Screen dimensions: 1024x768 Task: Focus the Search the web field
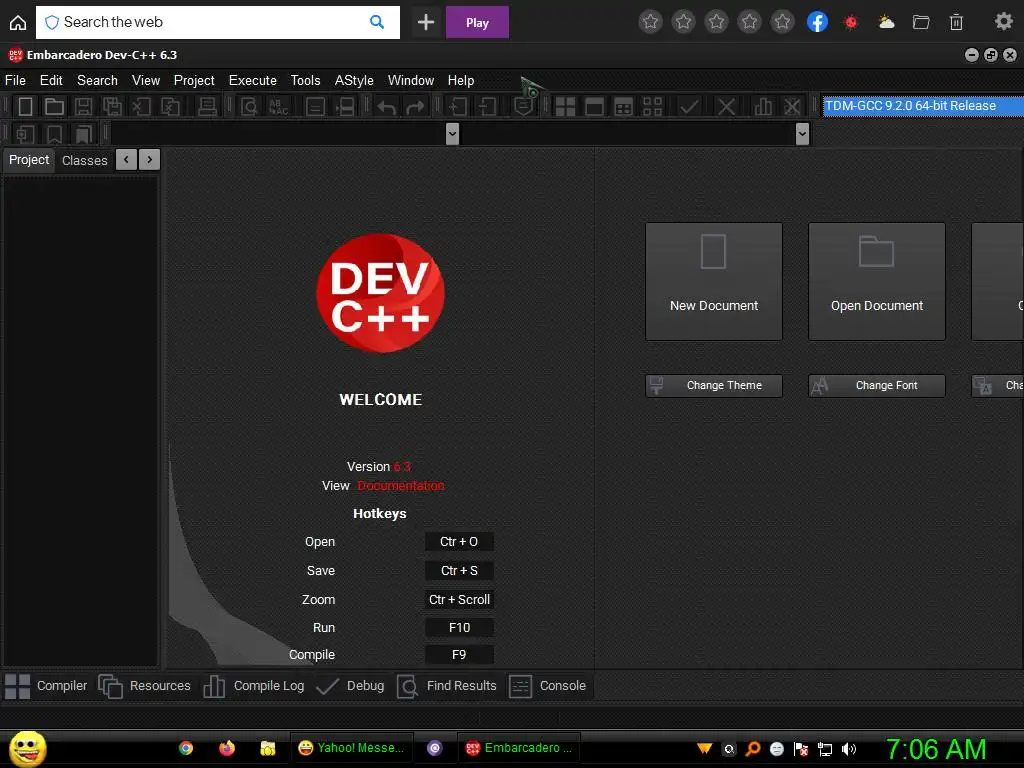(217, 22)
